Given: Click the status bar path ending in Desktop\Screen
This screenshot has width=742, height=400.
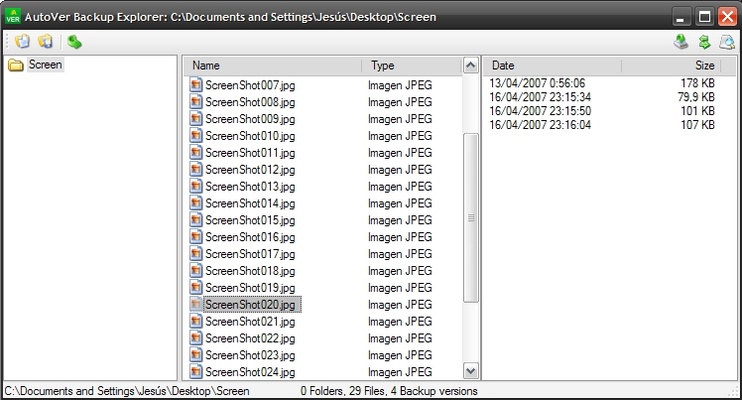Looking at the screenshot, I should [127, 391].
